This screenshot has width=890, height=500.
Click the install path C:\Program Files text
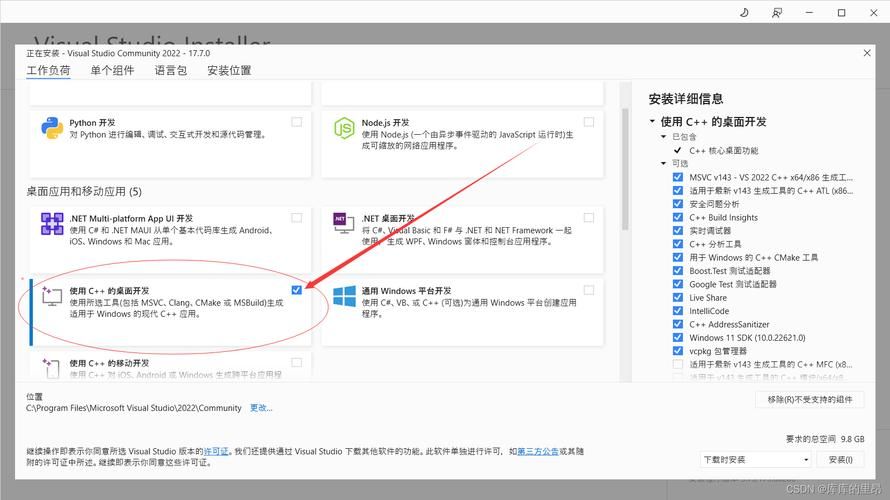[133, 408]
